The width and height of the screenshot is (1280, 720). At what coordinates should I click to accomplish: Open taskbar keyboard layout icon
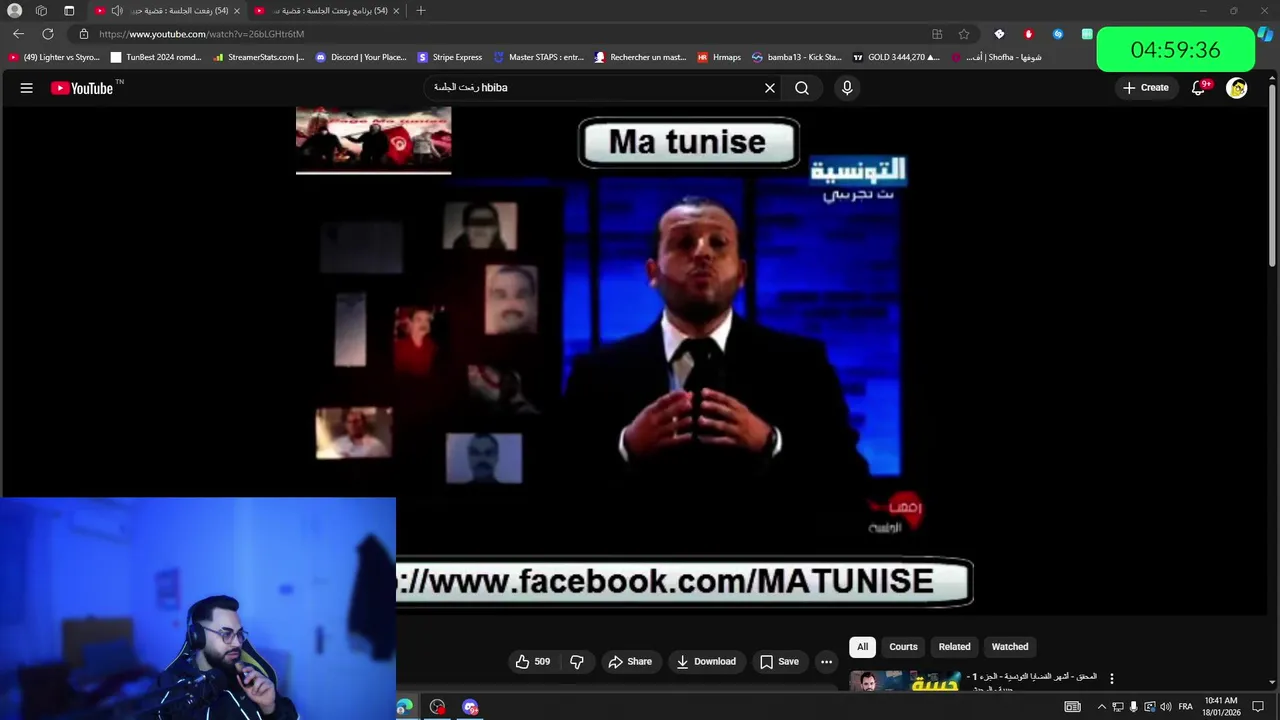tap(1072, 707)
